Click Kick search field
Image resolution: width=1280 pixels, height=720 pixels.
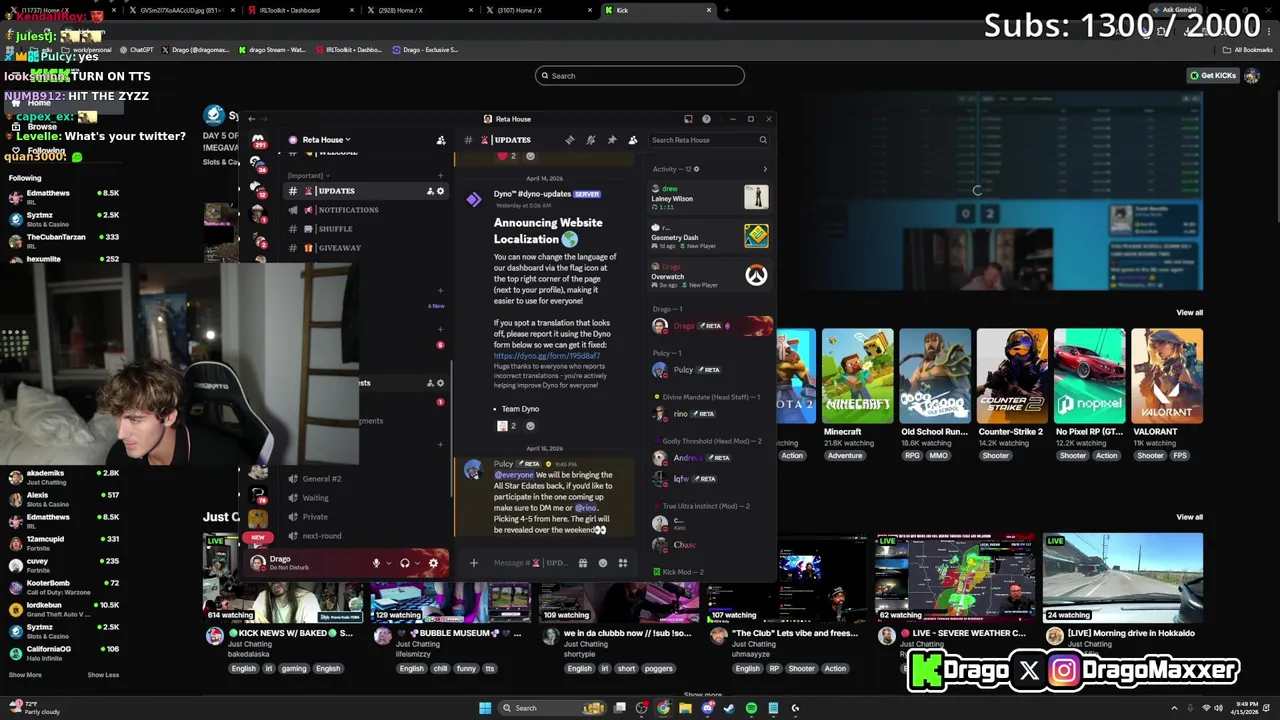point(640,76)
